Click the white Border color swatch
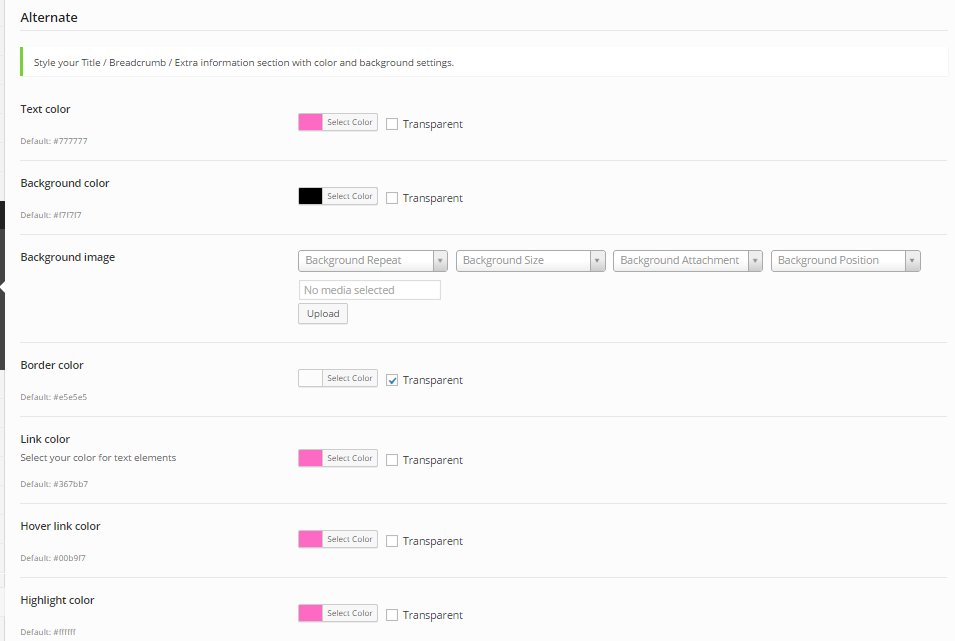The width and height of the screenshot is (955, 641). pos(310,378)
